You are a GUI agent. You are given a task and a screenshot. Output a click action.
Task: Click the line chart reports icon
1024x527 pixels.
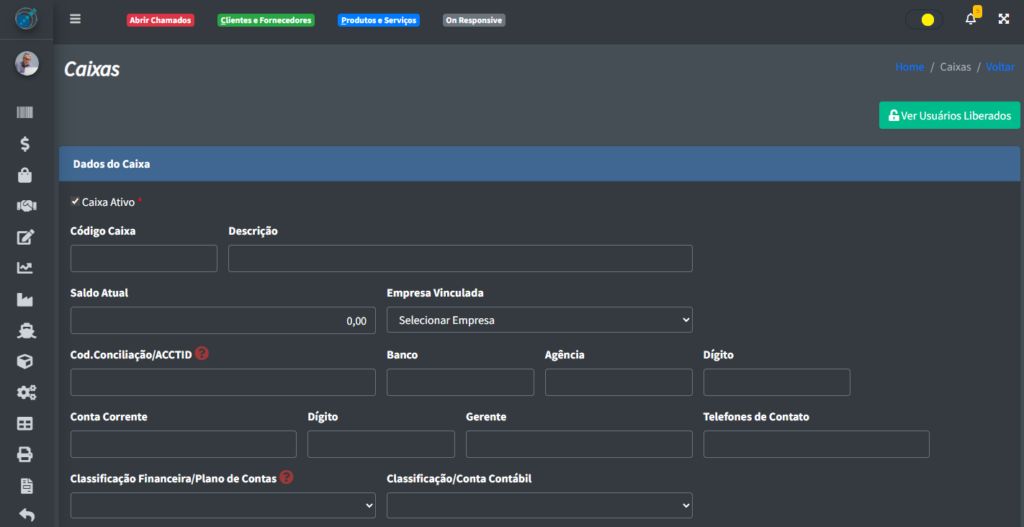tap(26, 268)
